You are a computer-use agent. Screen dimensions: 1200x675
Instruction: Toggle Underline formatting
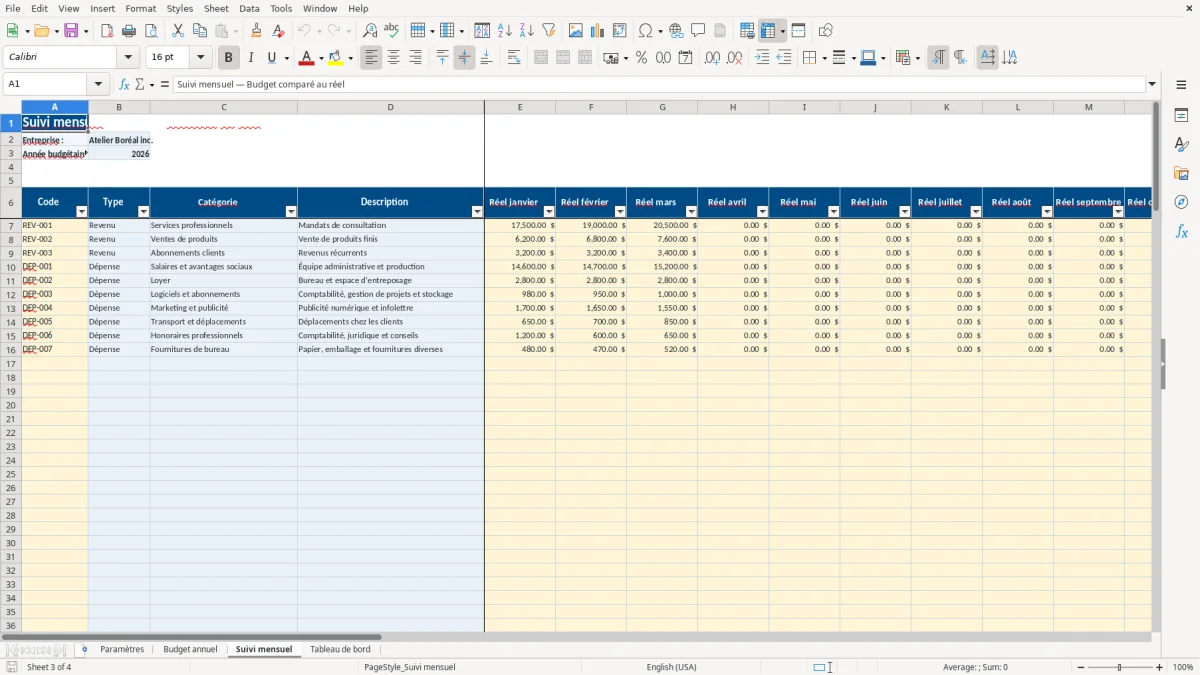coord(271,58)
